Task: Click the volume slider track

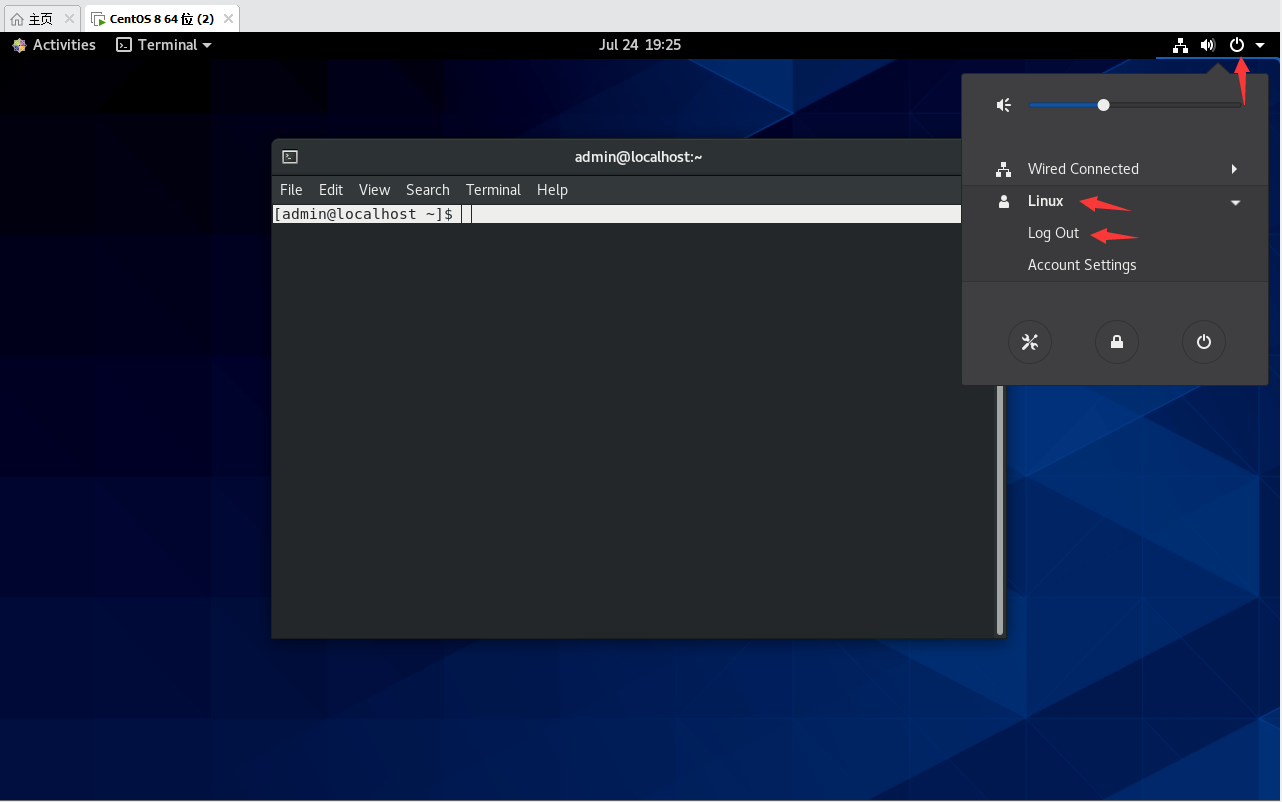Action: click(x=1170, y=105)
